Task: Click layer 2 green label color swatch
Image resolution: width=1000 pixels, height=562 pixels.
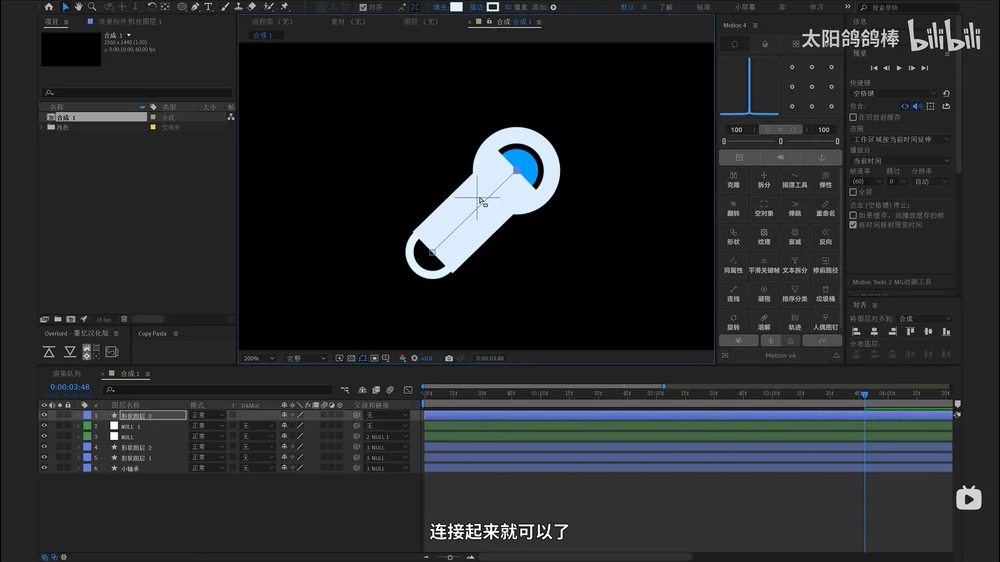Action: [x=87, y=426]
